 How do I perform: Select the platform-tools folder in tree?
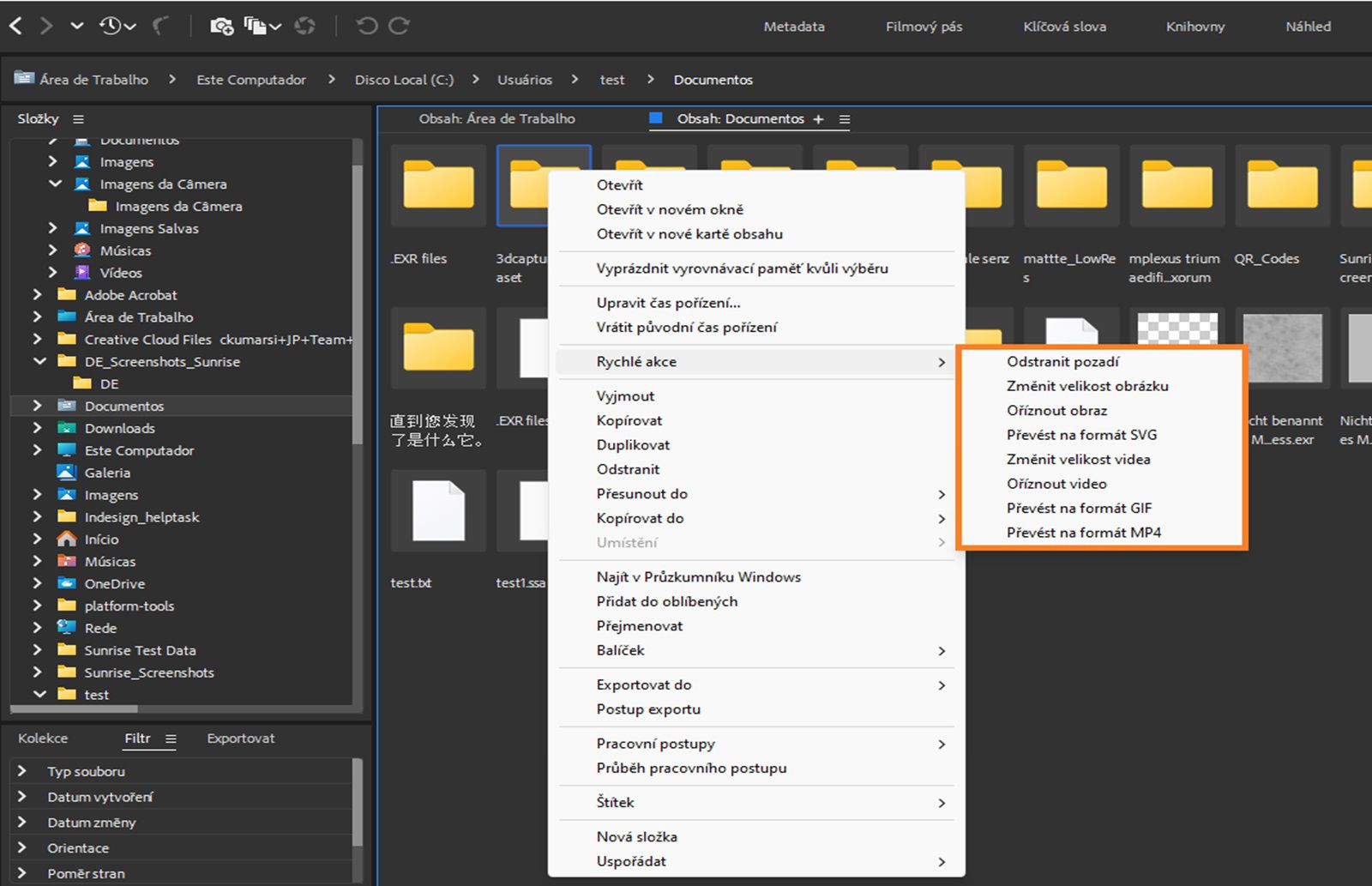[129, 606]
